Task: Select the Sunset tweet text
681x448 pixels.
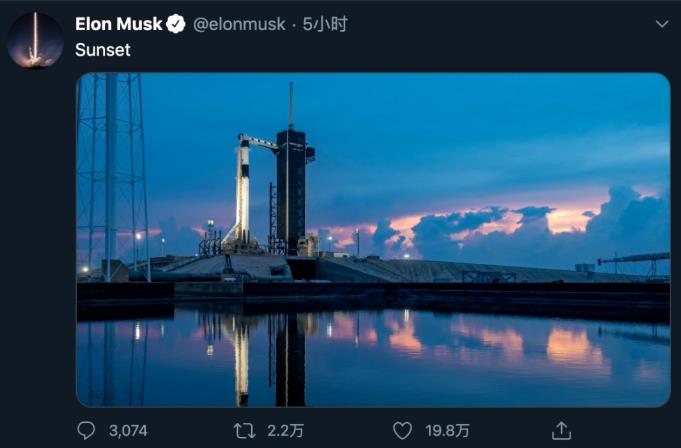Action: click(102, 50)
